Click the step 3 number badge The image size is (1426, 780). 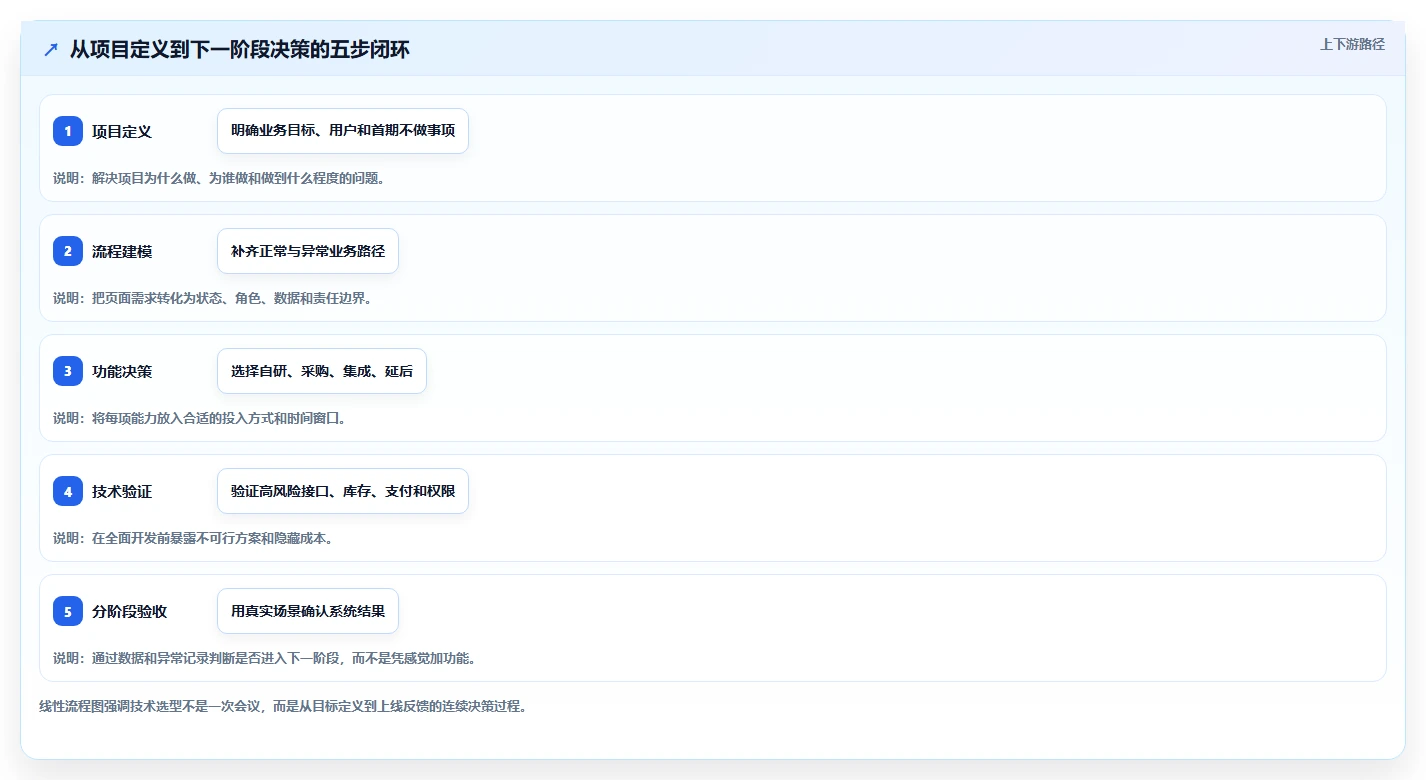point(68,371)
